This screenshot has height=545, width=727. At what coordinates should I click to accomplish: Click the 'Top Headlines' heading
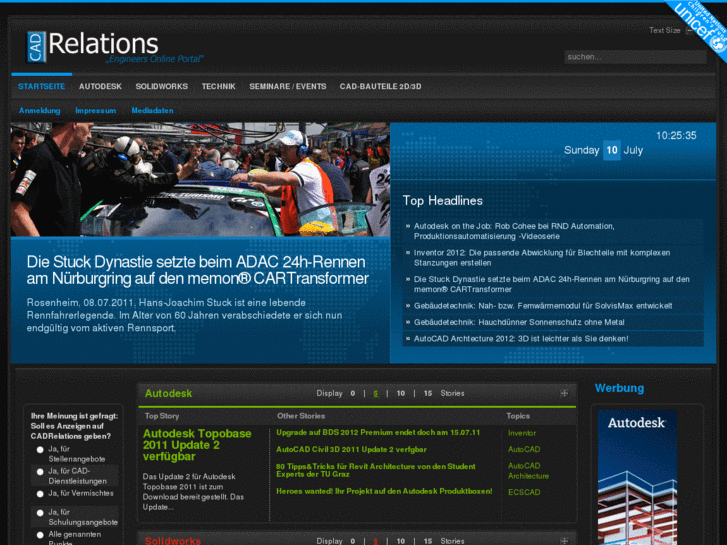442,201
